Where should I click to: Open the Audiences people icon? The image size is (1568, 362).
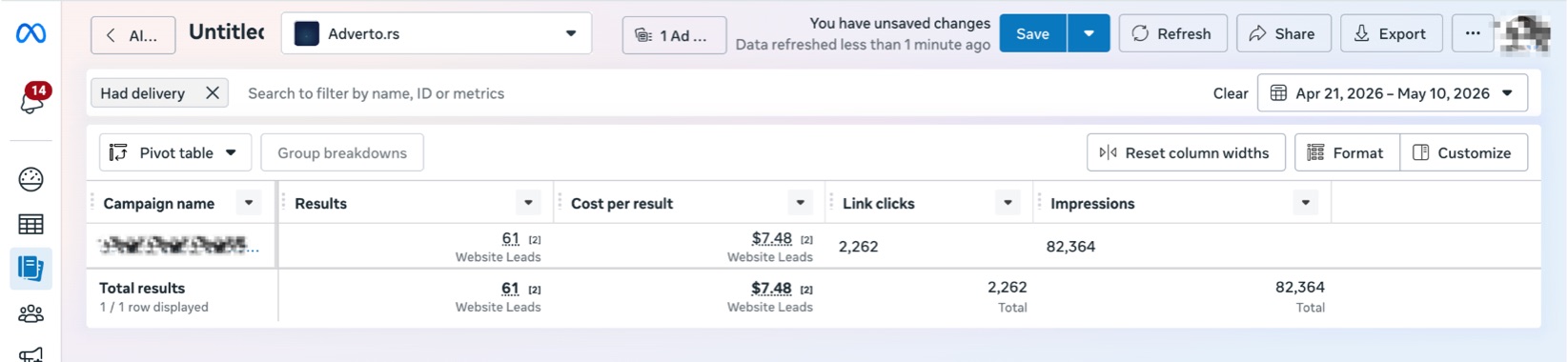31,313
